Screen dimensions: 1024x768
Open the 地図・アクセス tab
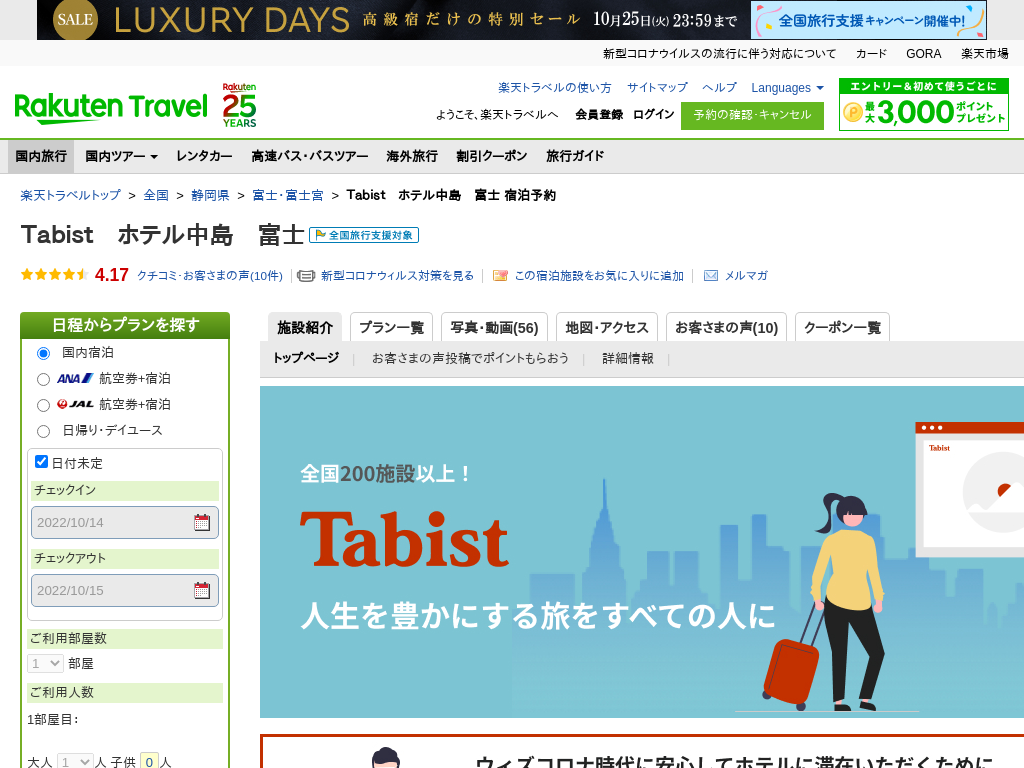coord(607,327)
